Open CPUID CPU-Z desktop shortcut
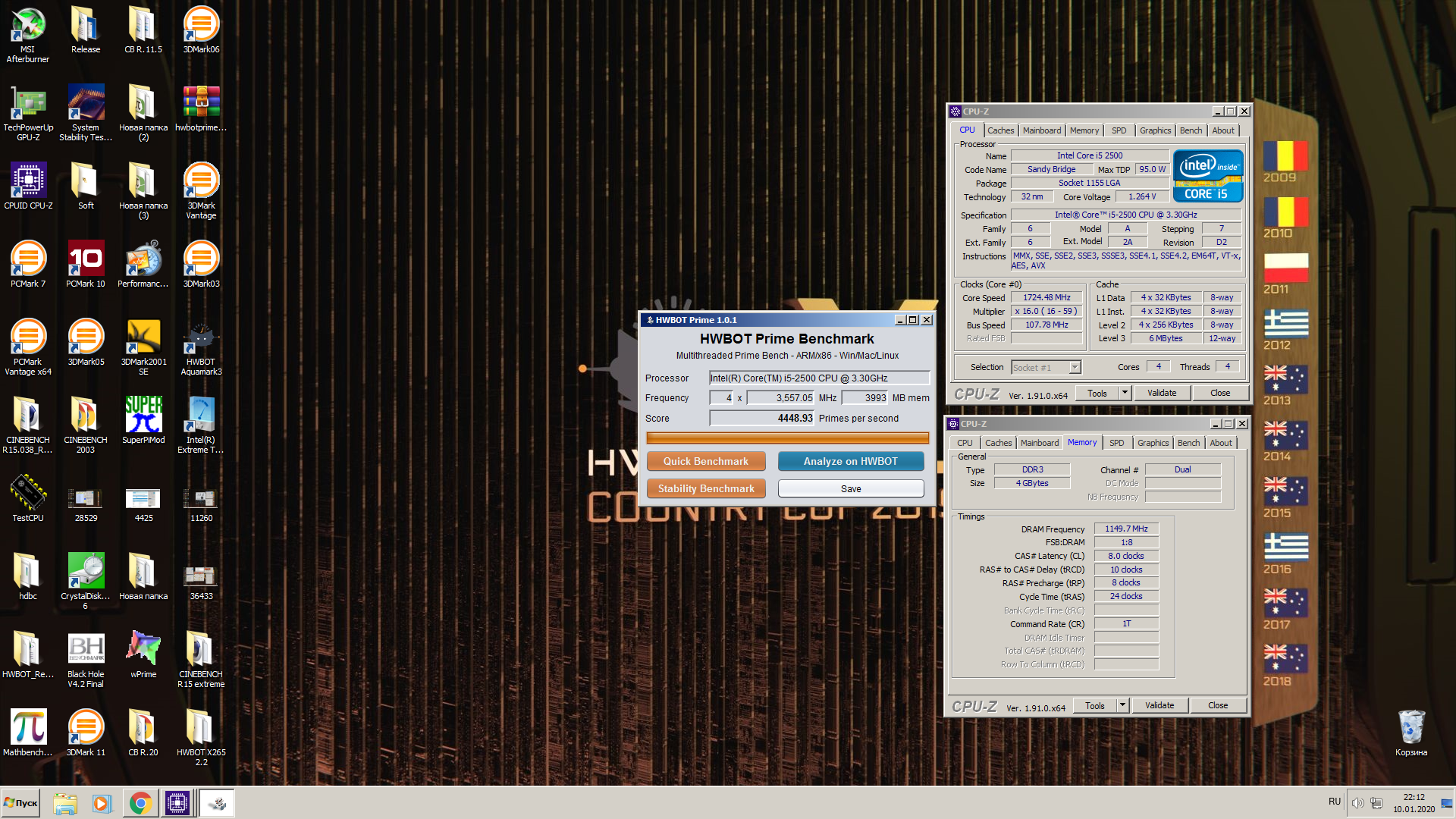This screenshot has height=819, width=1456. pos(28,186)
